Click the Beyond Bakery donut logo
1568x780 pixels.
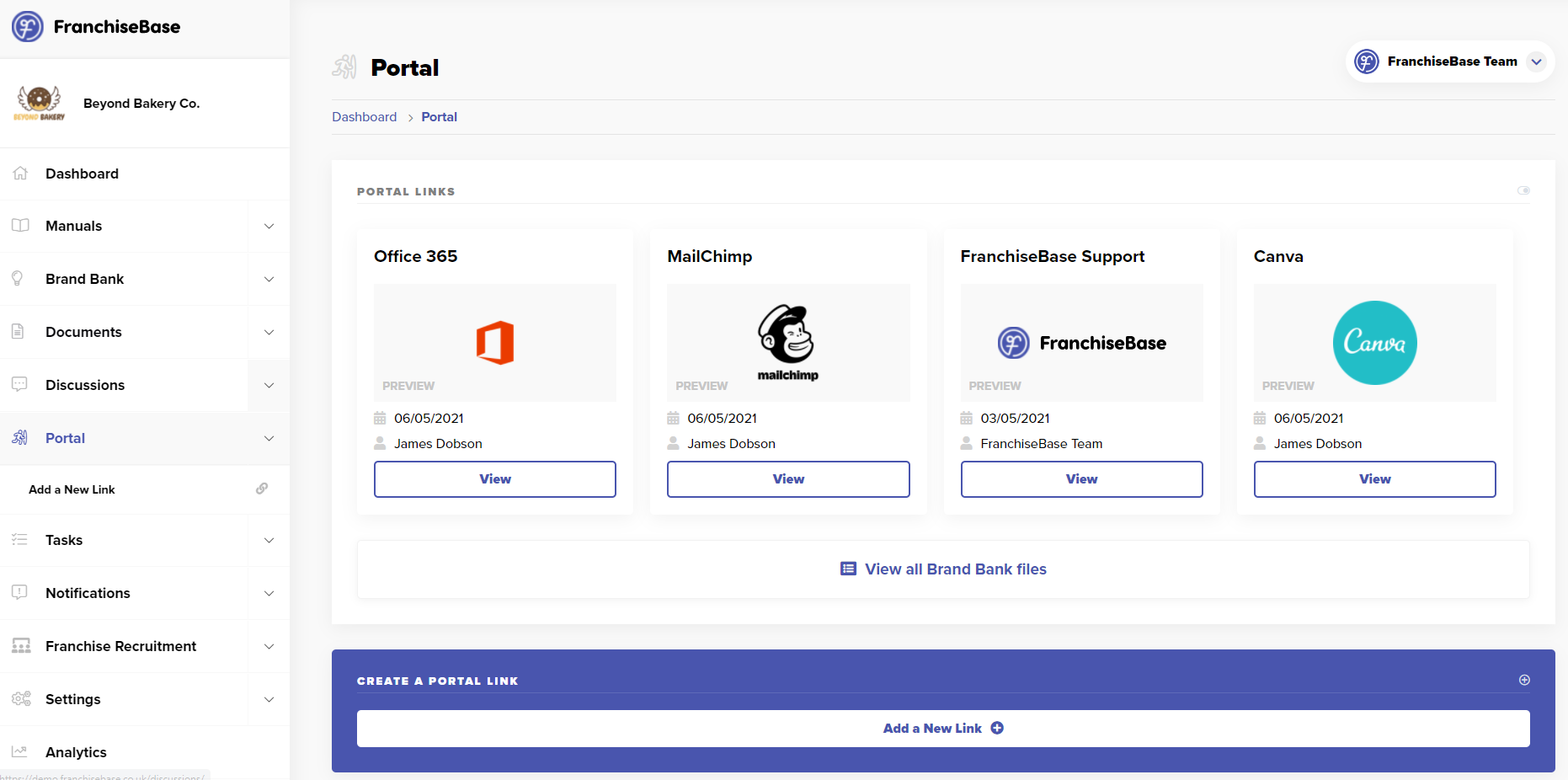click(x=39, y=104)
